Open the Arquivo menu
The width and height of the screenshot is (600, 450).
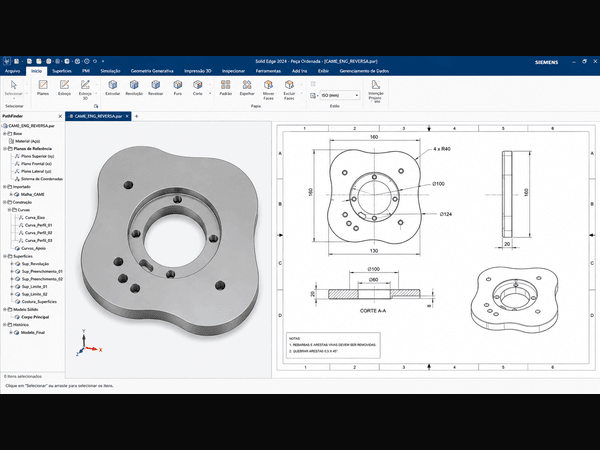pyautogui.click(x=12, y=71)
